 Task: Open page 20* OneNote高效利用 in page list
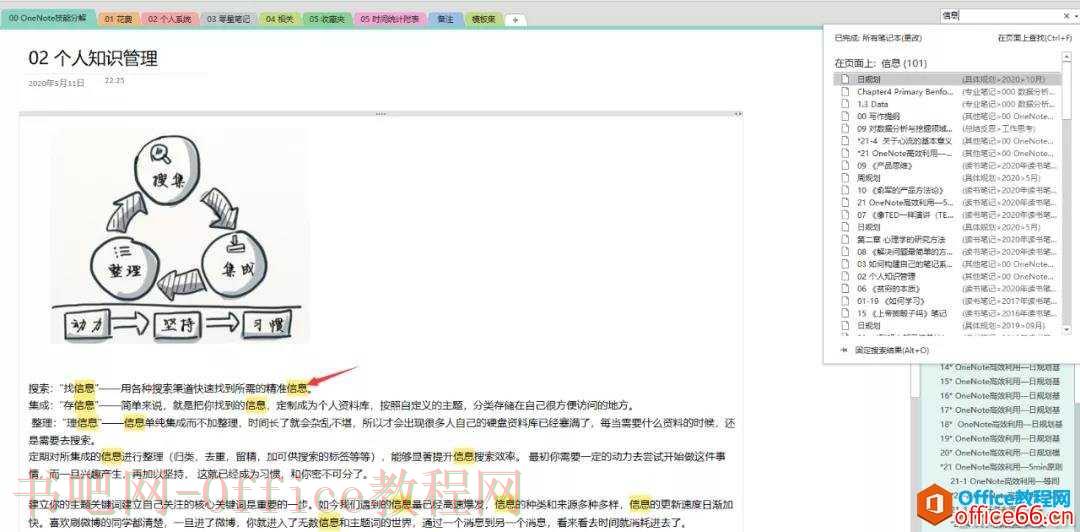999,453
